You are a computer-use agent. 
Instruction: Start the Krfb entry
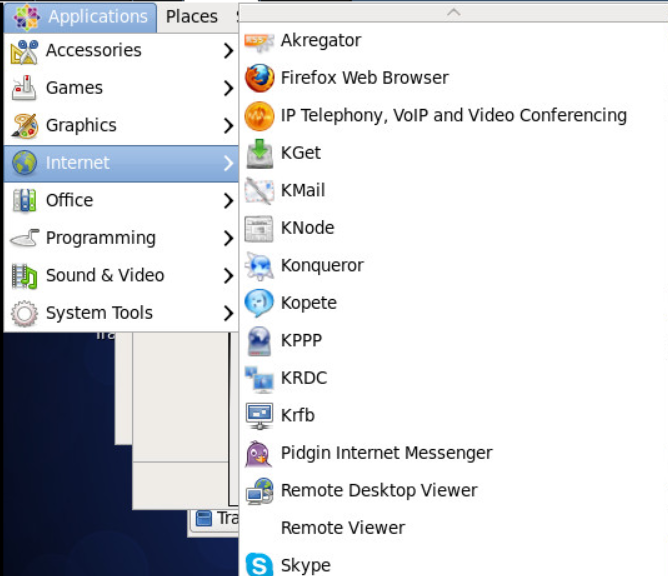[x=453, y=415]
